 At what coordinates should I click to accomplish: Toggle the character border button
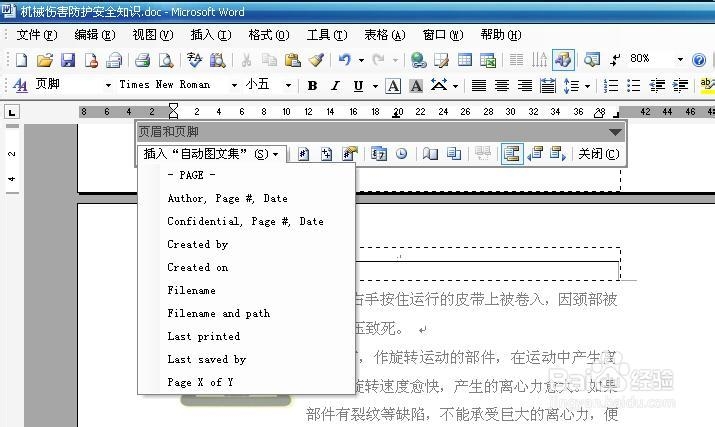pyautogui.click(x=393, y=85)
